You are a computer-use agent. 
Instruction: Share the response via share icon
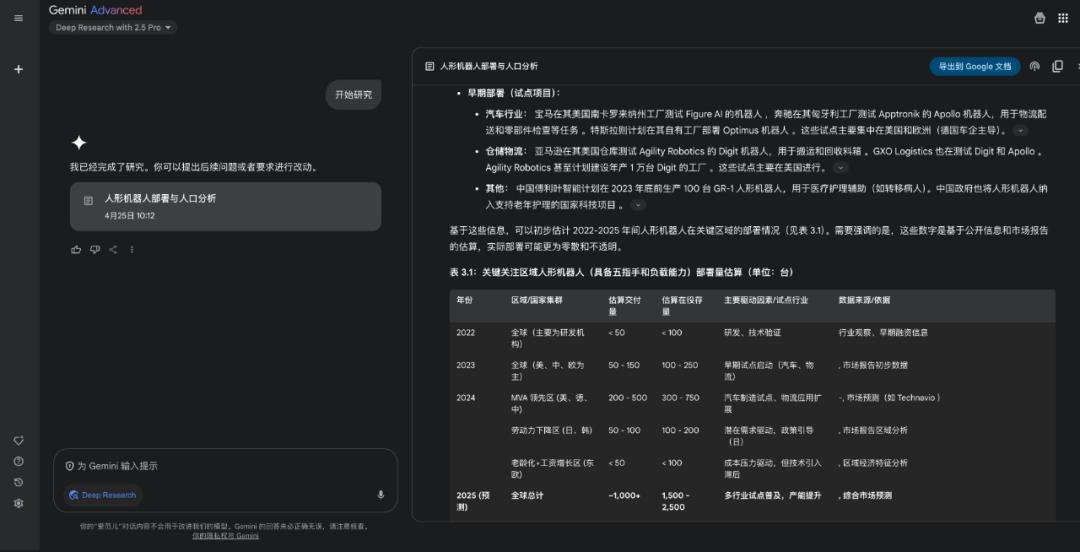pos(113,249)
